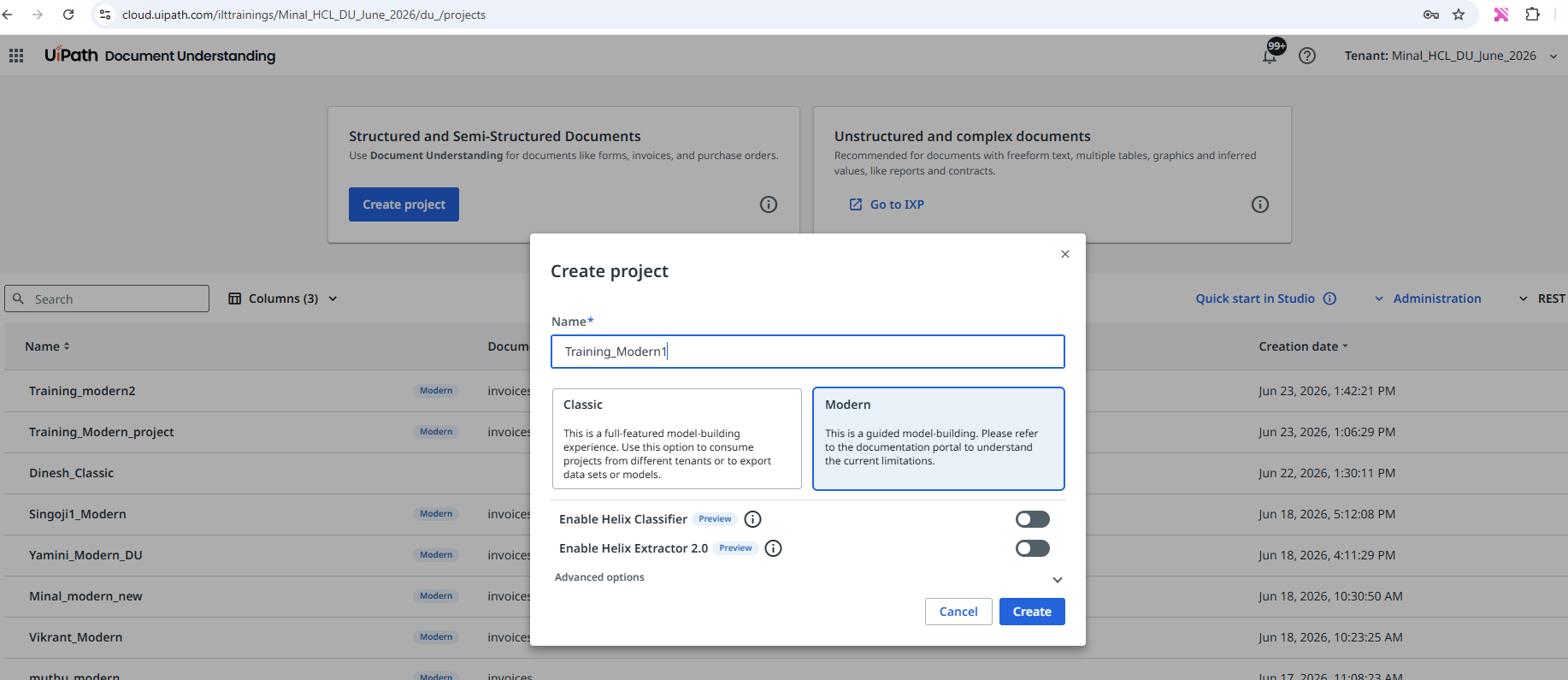Open the Administration dropdown
1568x680 pixels.
[1428, 299]
